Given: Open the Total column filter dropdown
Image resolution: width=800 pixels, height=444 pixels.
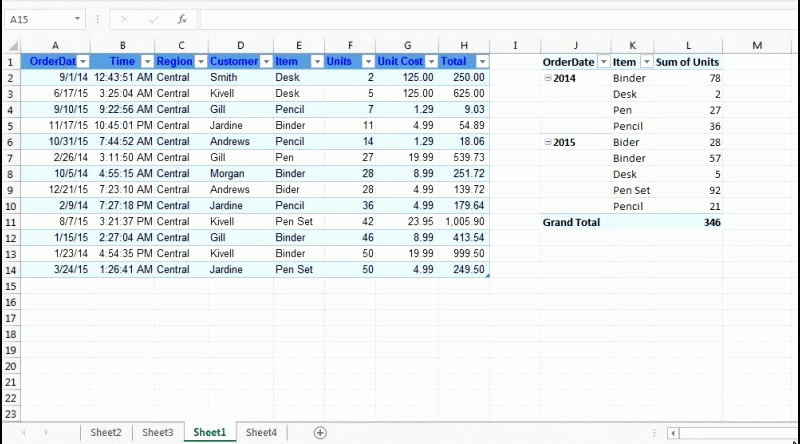Looking at the screenshot, I should pyautogui.click(x=482, y=62).
